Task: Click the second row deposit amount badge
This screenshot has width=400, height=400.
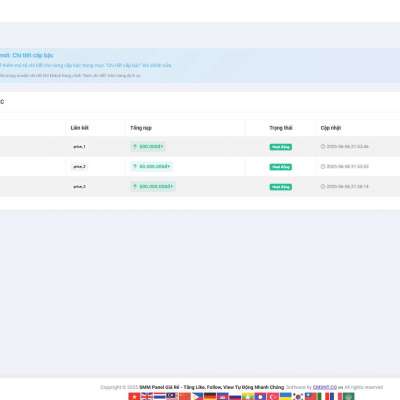Action: (151, 166)
